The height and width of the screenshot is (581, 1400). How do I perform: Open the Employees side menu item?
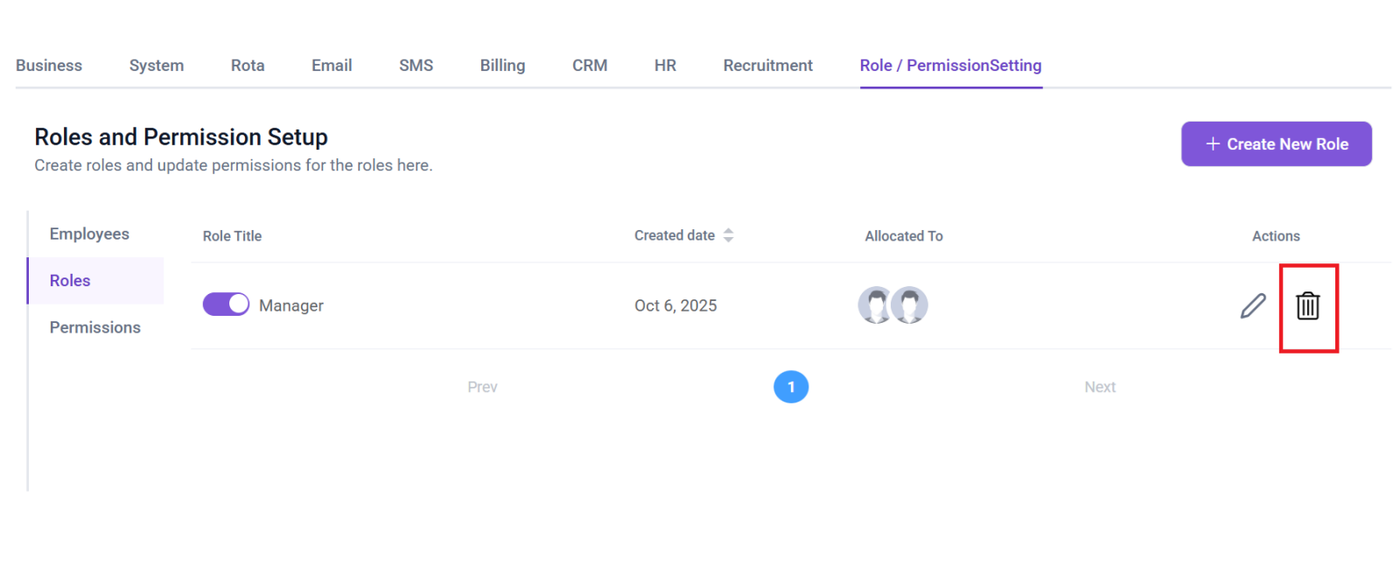tap(90, 234)
